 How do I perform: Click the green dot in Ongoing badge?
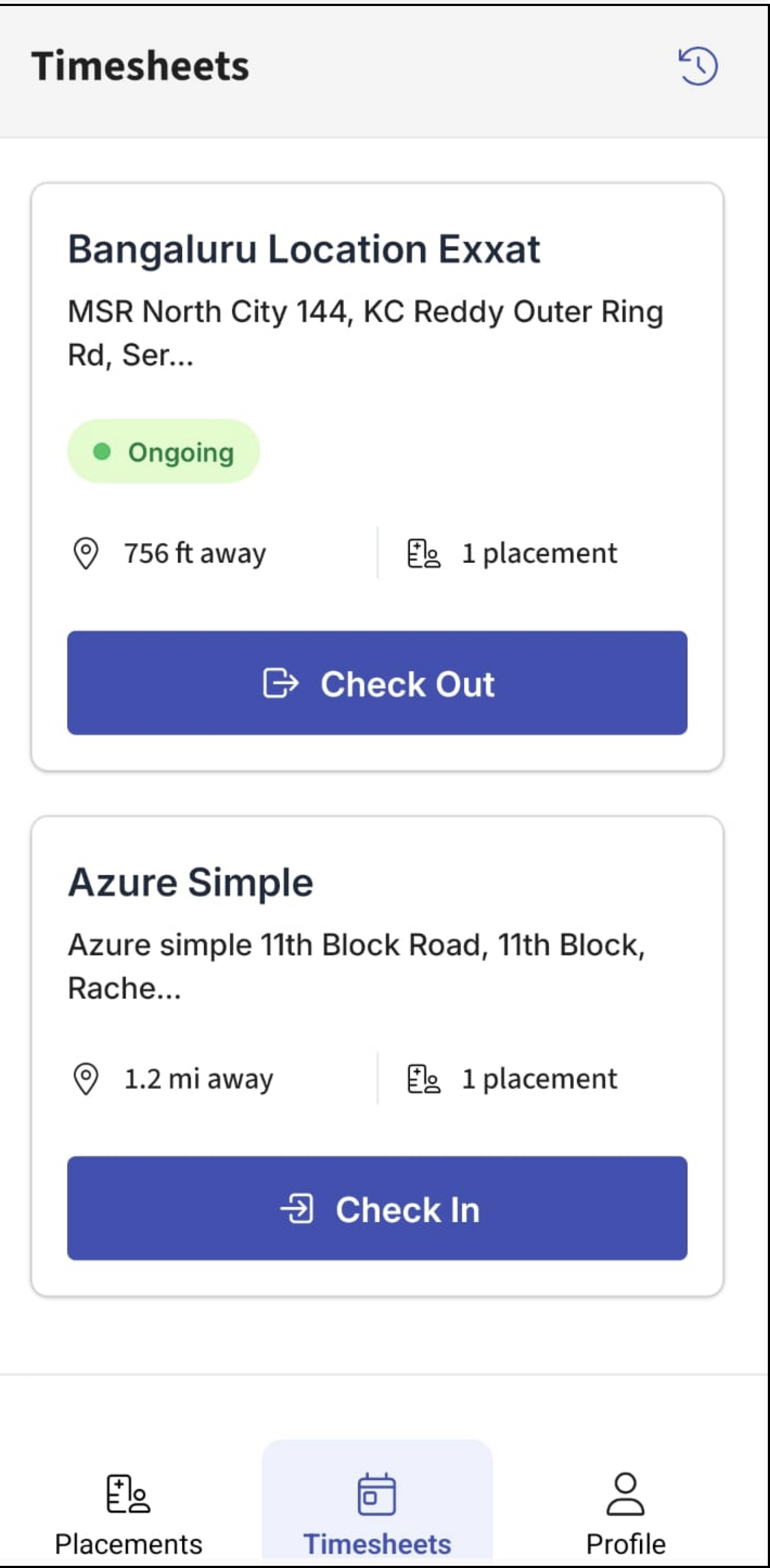point(101,452)
